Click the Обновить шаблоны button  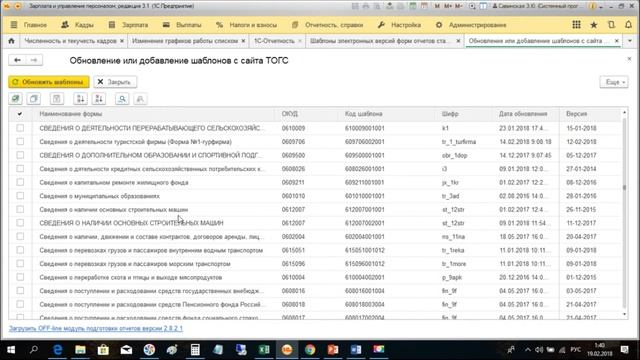49,82
